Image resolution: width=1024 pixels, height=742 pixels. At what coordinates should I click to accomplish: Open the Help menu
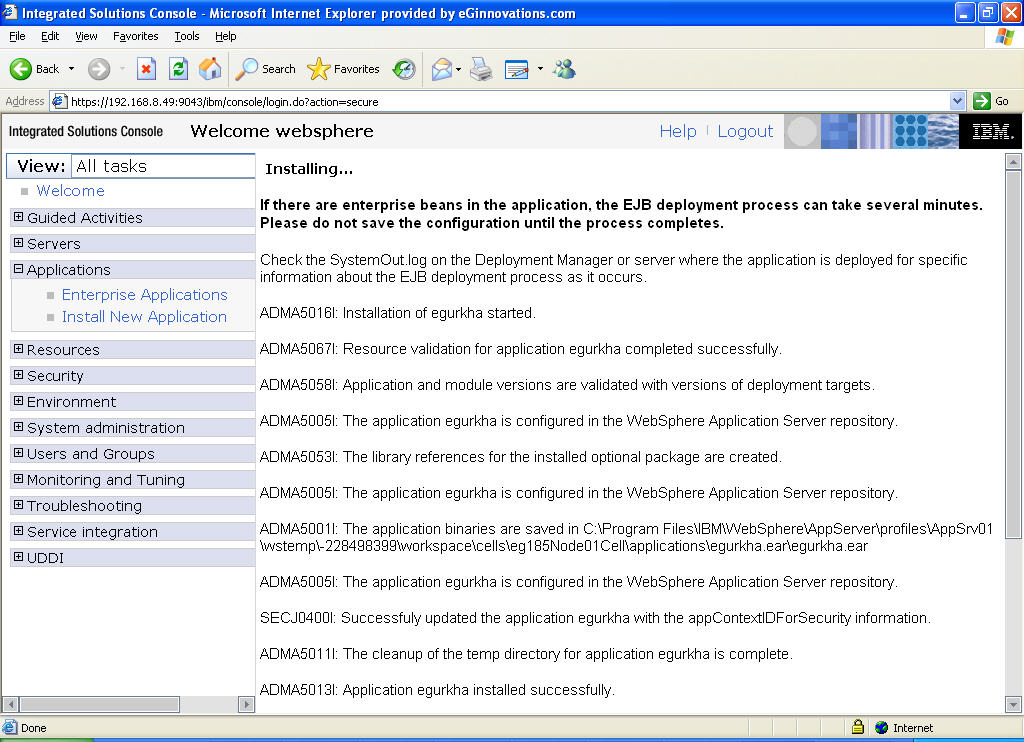click(x=225, y=36)
